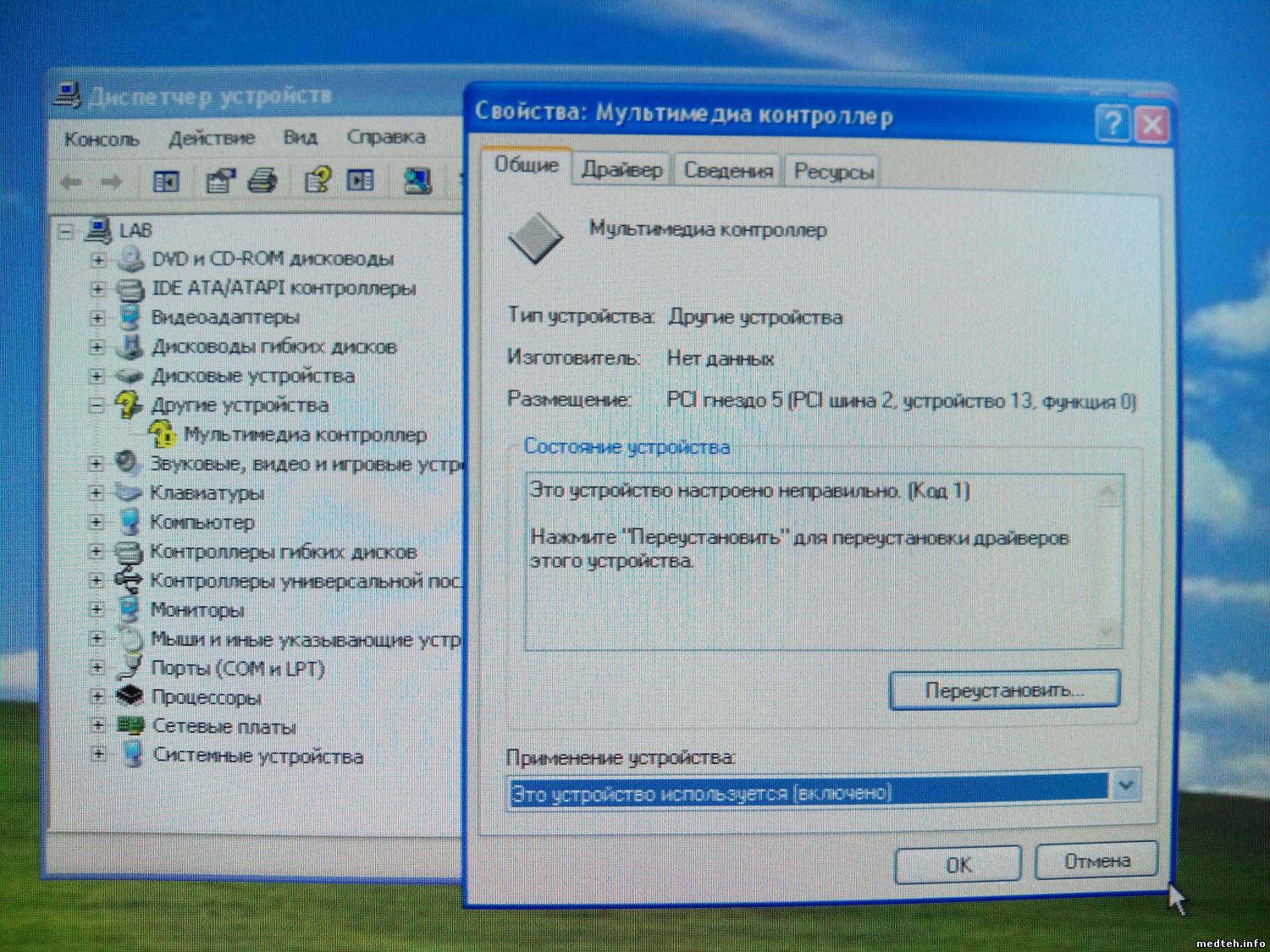Image resolution: width=1270 pixels, height=952 pixels.
Task: Click the scan for hardware changes icon
Action: (417, 180)
